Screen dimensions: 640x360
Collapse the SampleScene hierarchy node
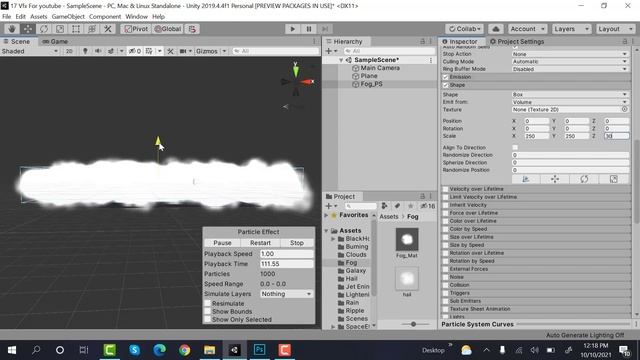coord(341,60)
